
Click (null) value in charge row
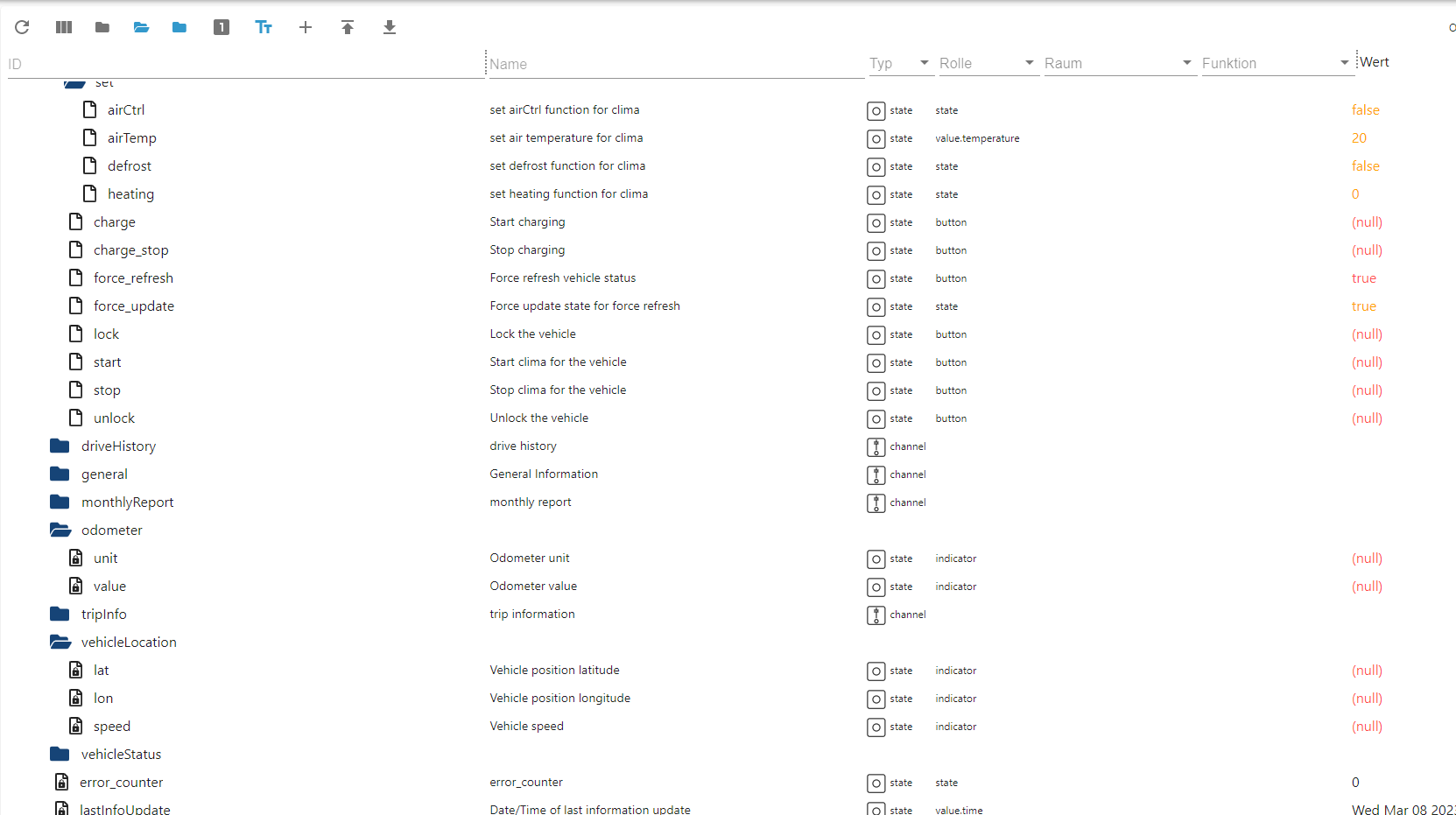pos(1368,221)
